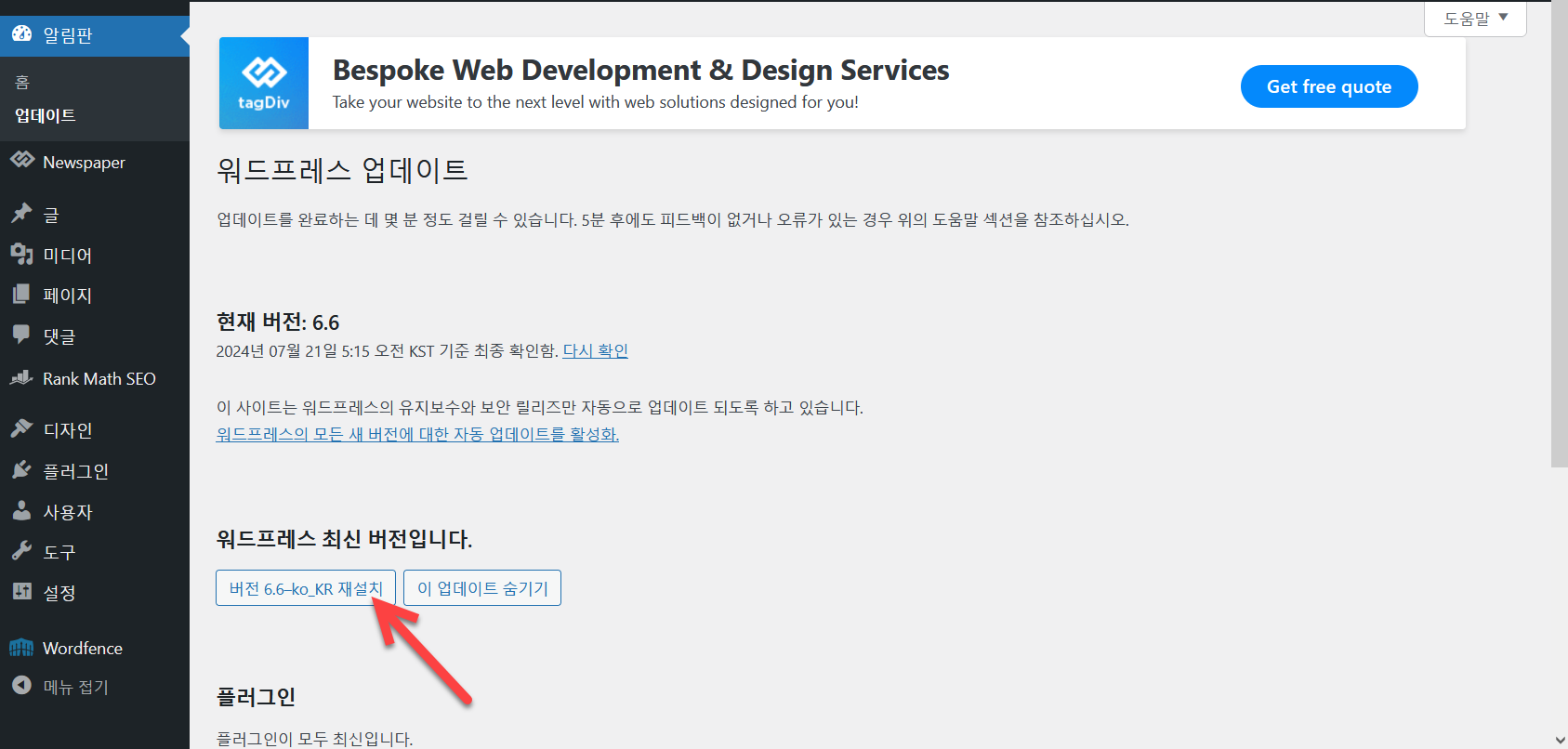This screenshot has width=1568, height=749.
Task: Go to 홈 submenu
Action: pos(22,83)
